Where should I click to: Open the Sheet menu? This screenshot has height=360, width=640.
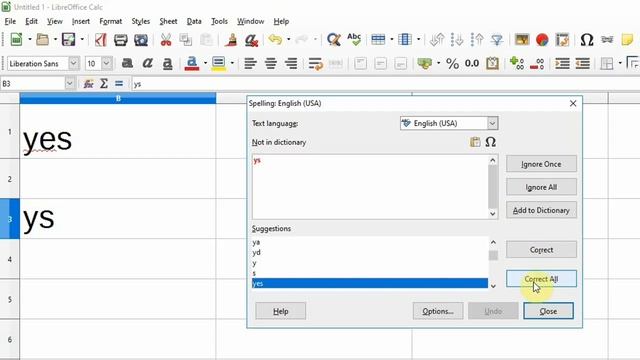coord(168,21)
